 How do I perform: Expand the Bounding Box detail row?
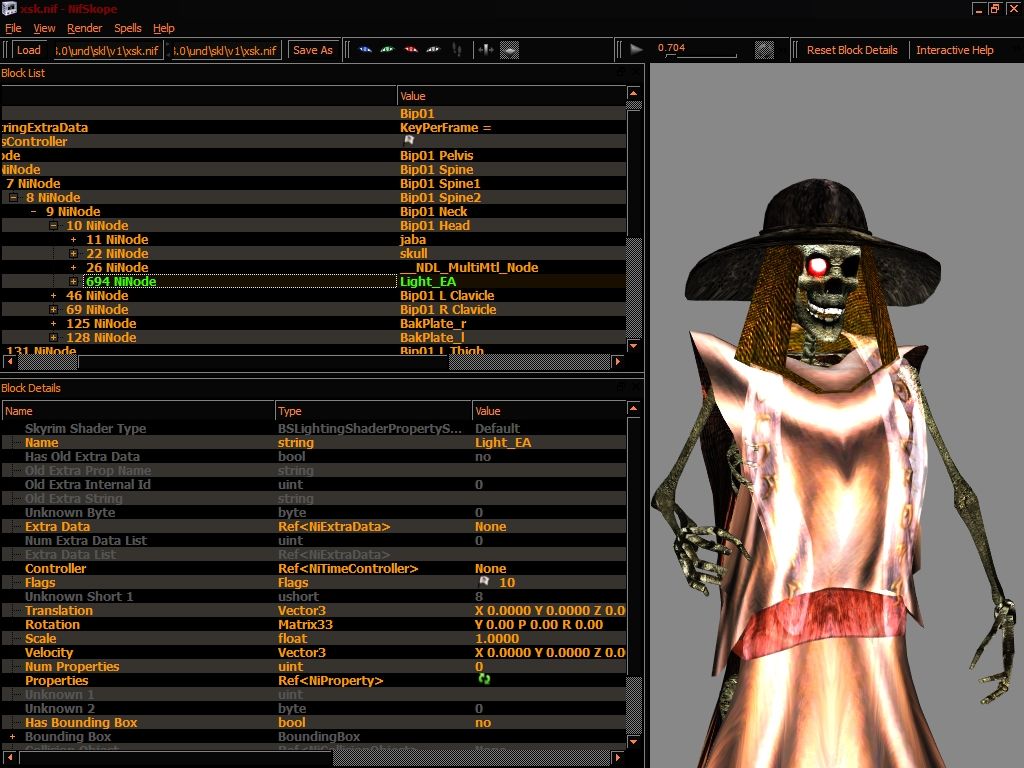12,736
